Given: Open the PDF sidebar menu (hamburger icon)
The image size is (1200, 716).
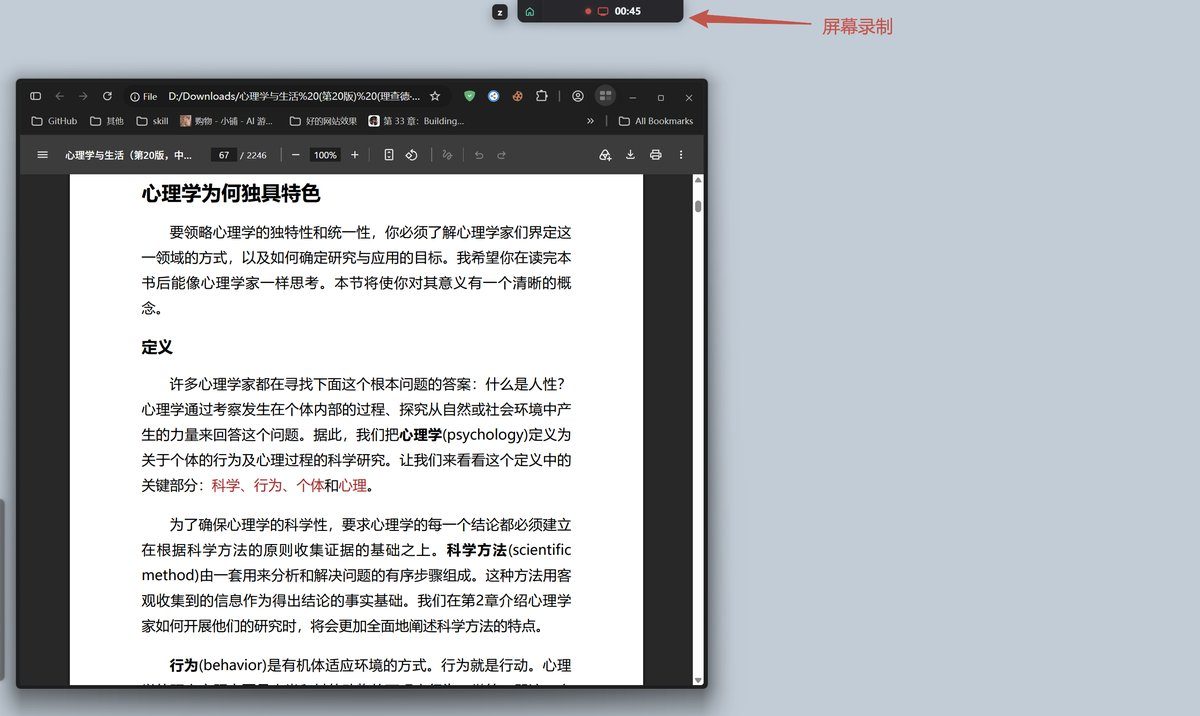Looking at the screenshot, I should [42, 155].
